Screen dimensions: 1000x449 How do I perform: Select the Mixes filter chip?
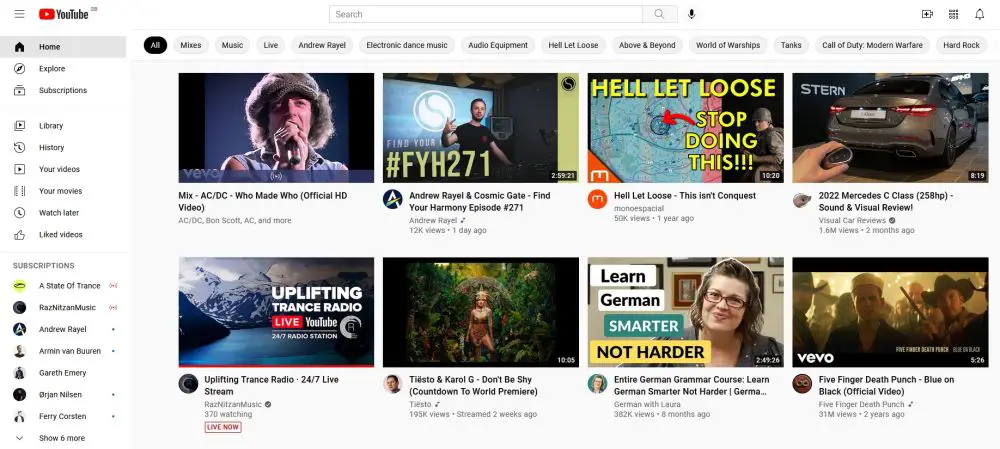click(191, 45)
